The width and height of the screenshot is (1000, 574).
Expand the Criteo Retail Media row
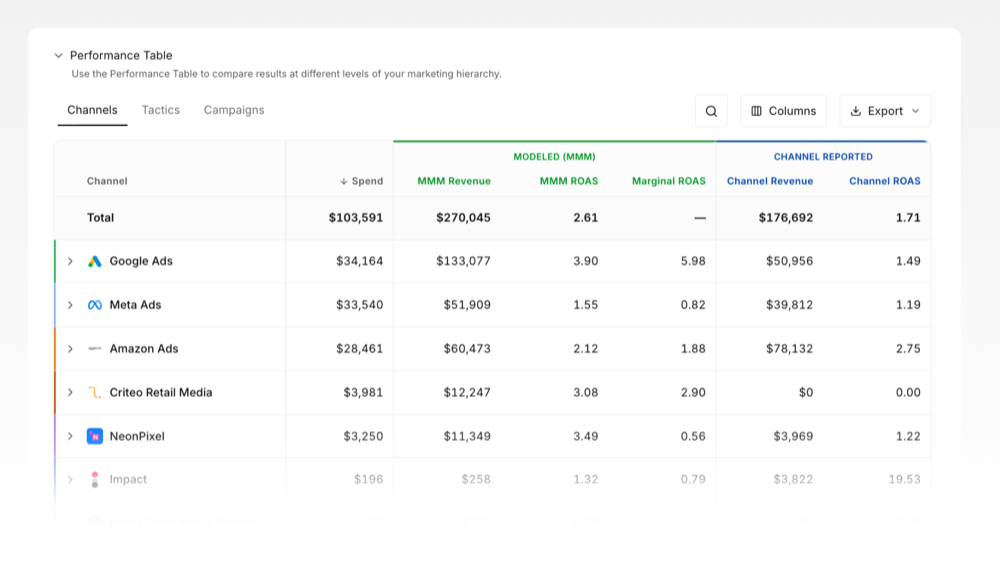(x=70, y=393)
